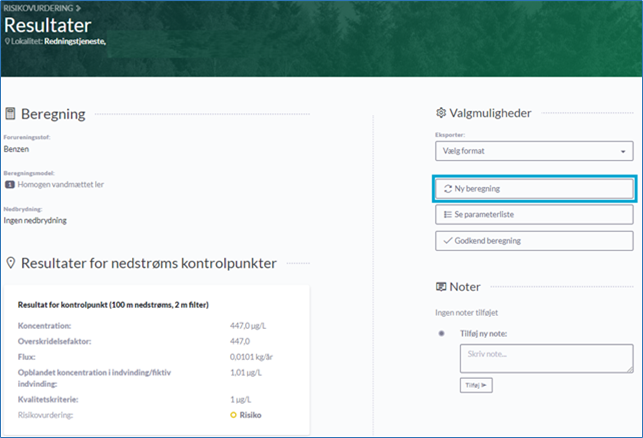Click the Redningstjeneste locality link
Screen dimensions: 643x438
75,41
